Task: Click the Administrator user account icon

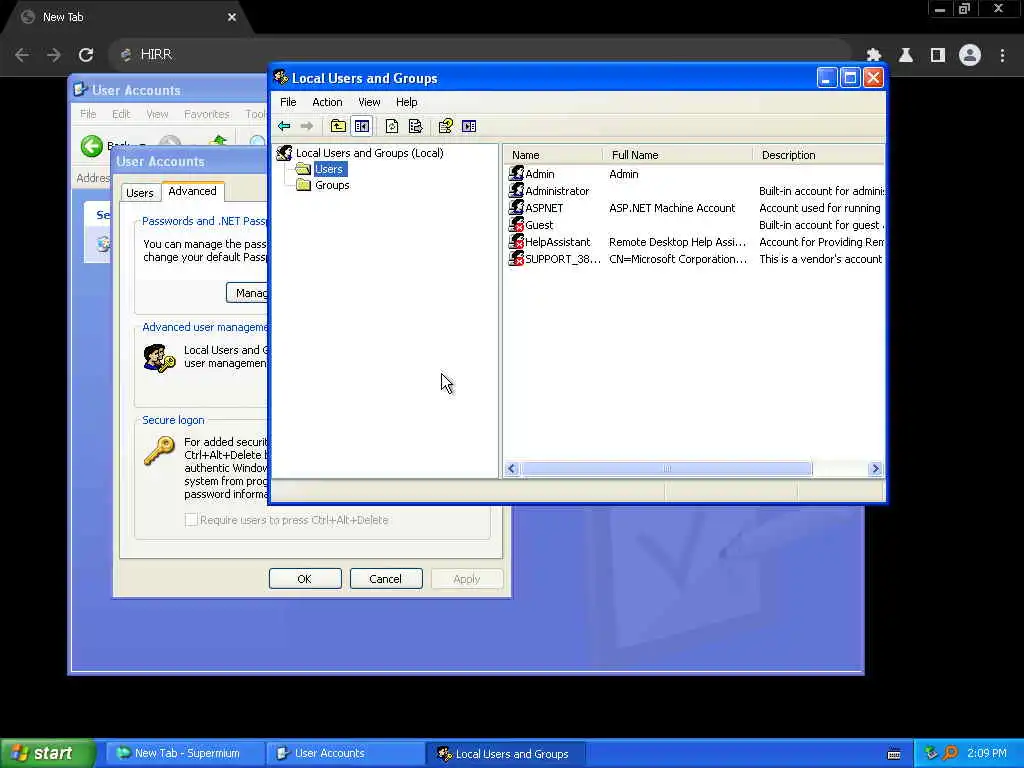Action: tap(516, 191)
